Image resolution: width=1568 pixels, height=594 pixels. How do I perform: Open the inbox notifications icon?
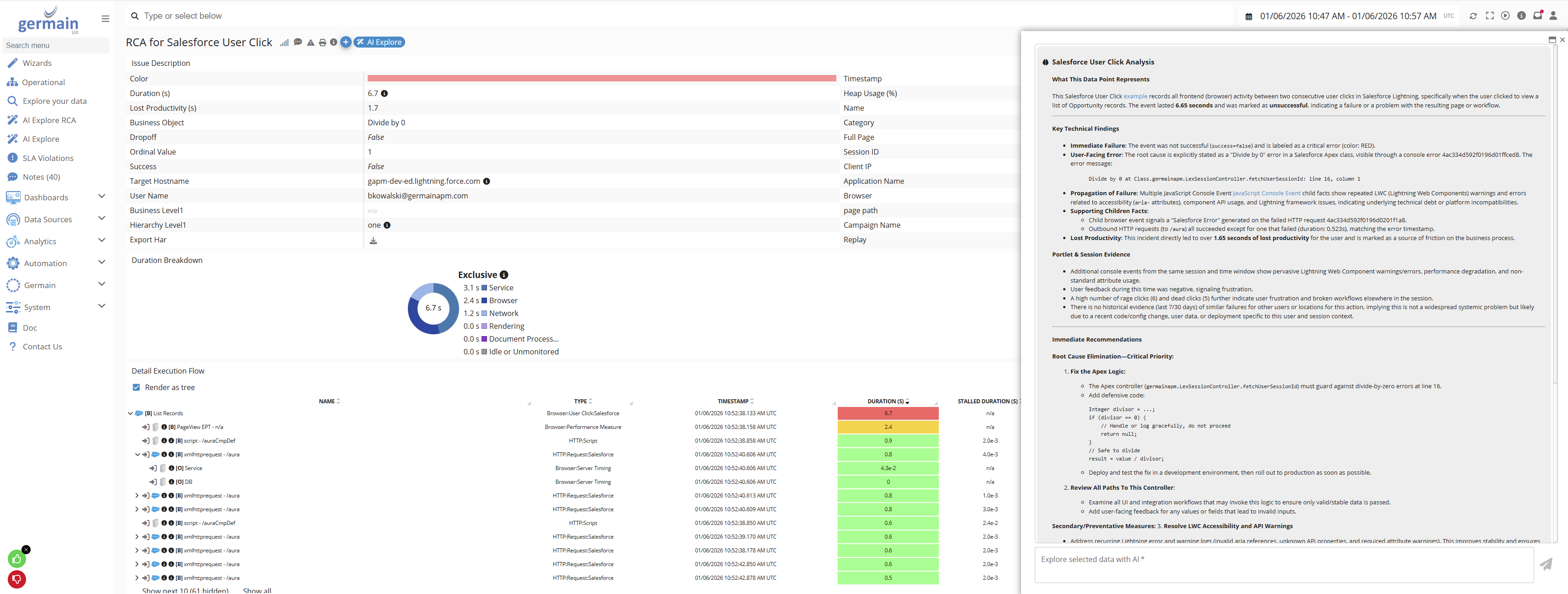tap(1537, 16)
